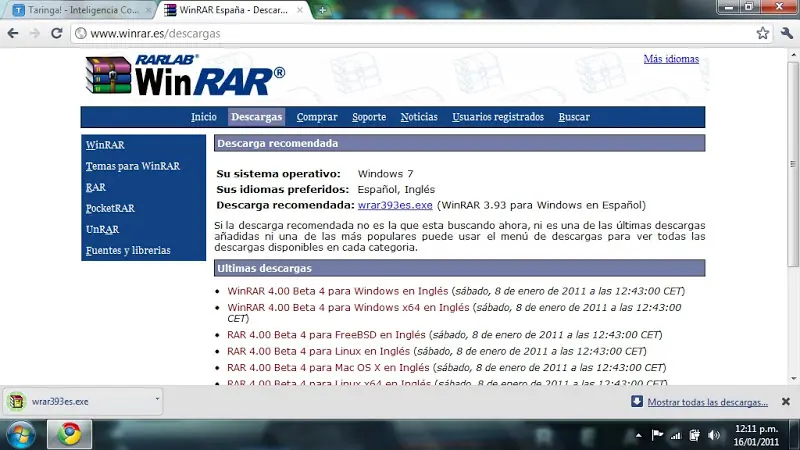This screenshot has width=800, height=450.
Task: Open the Más idiomas link
Action: click(x=671, y=59)
